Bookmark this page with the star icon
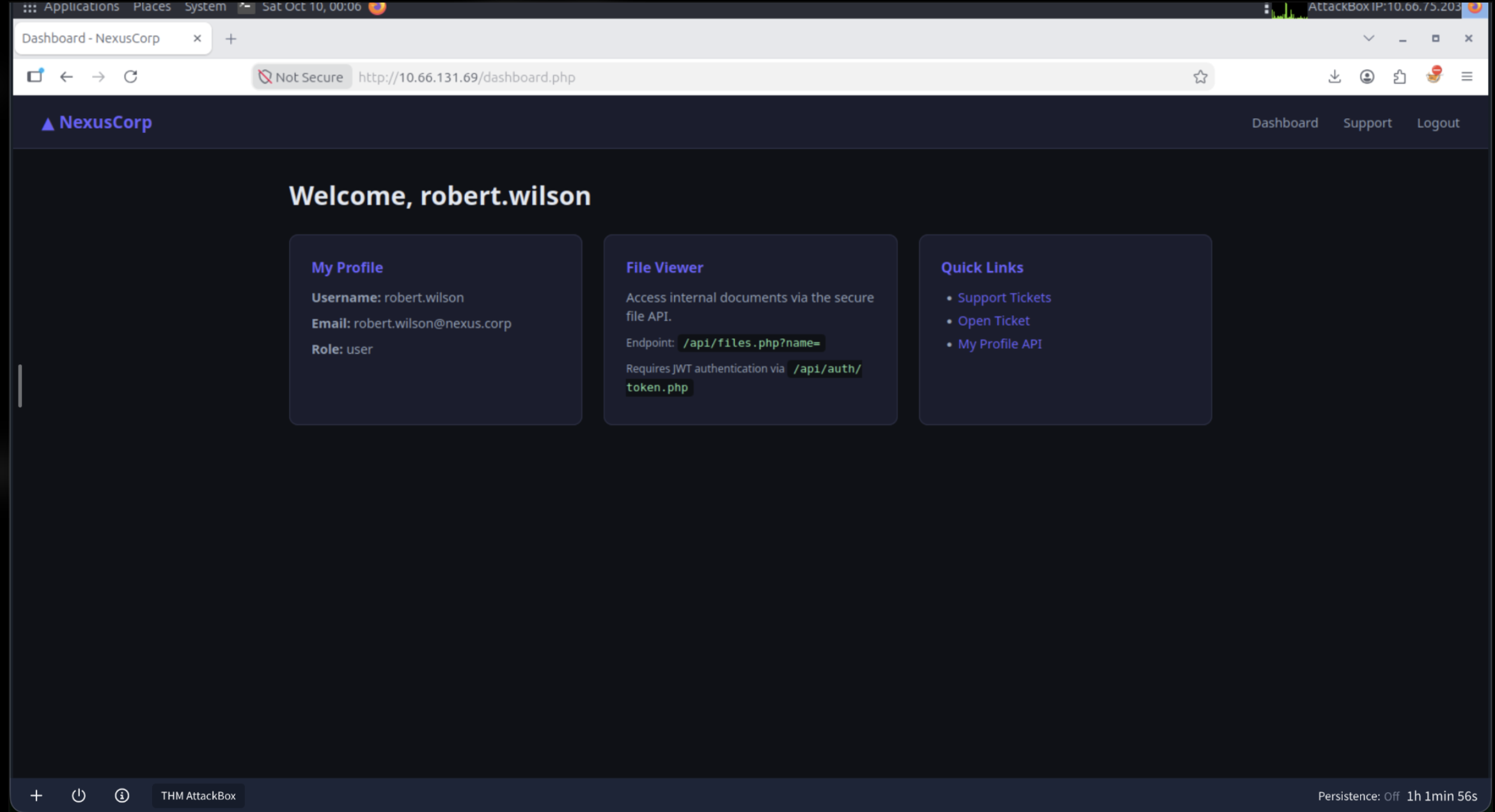 click(1200, 77)
